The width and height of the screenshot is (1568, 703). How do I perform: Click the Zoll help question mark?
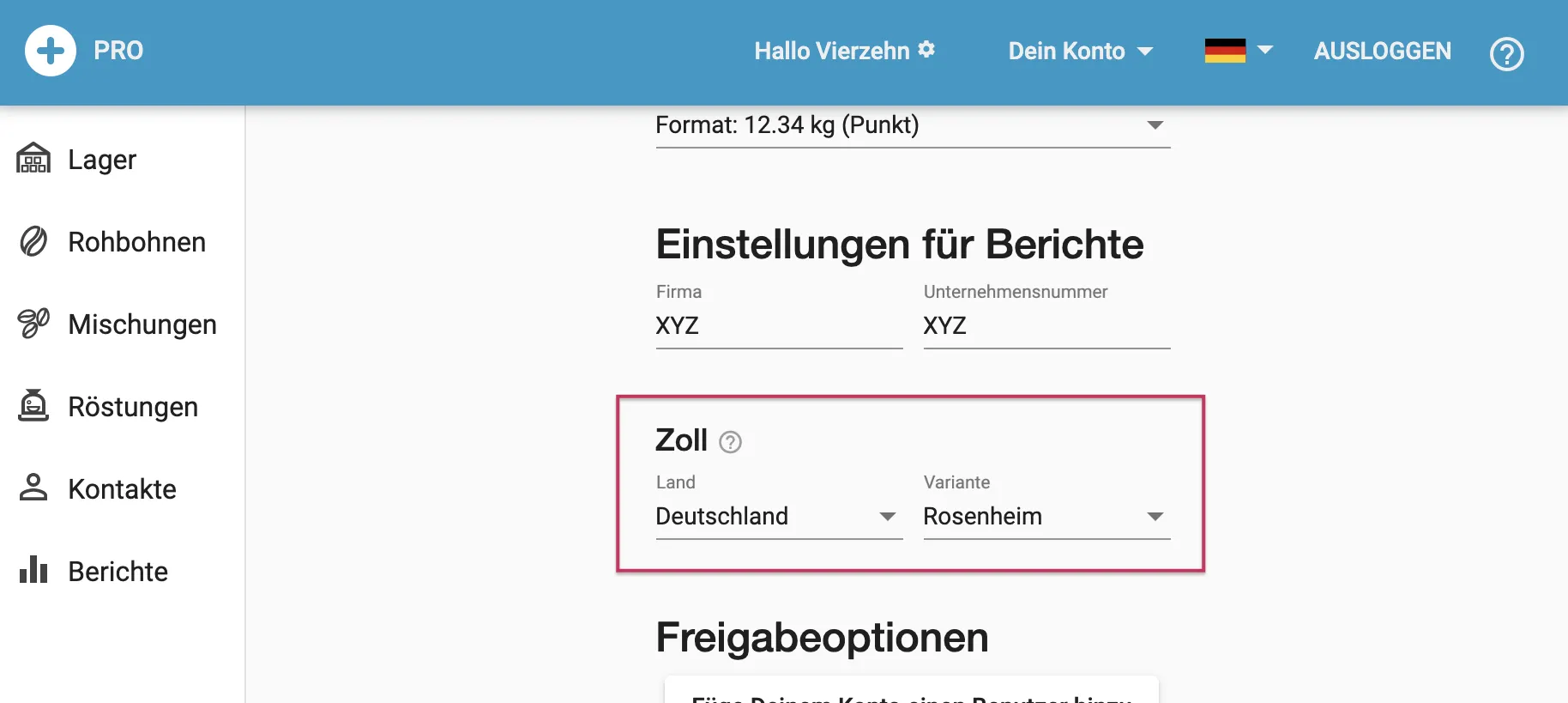pyautogui.click(x=730, y=442)
